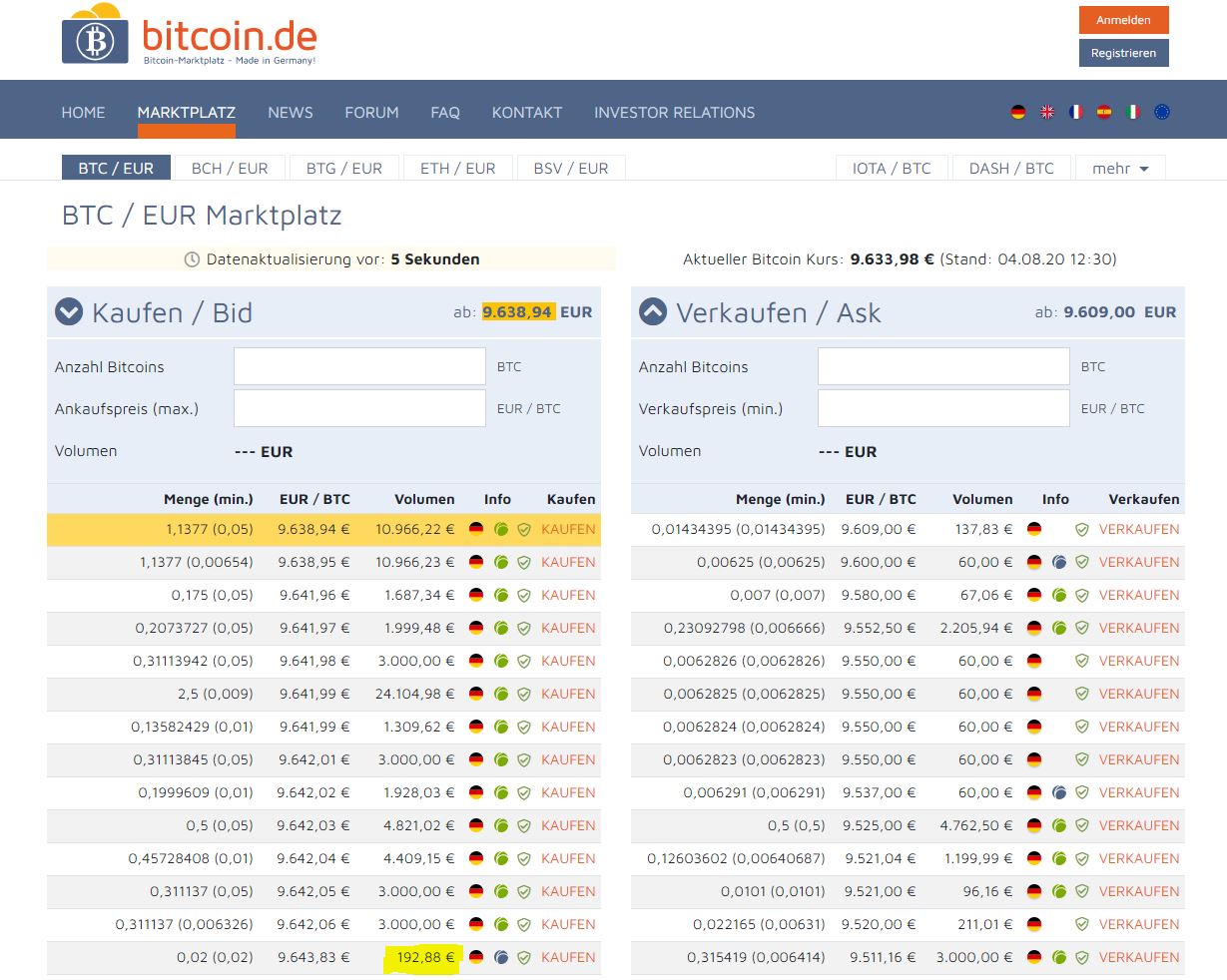1227x980 pixels.
Task: Toggle the Verkaufen / Ask chevron icon
Action: pyautogui.click(x=653, y=312)
